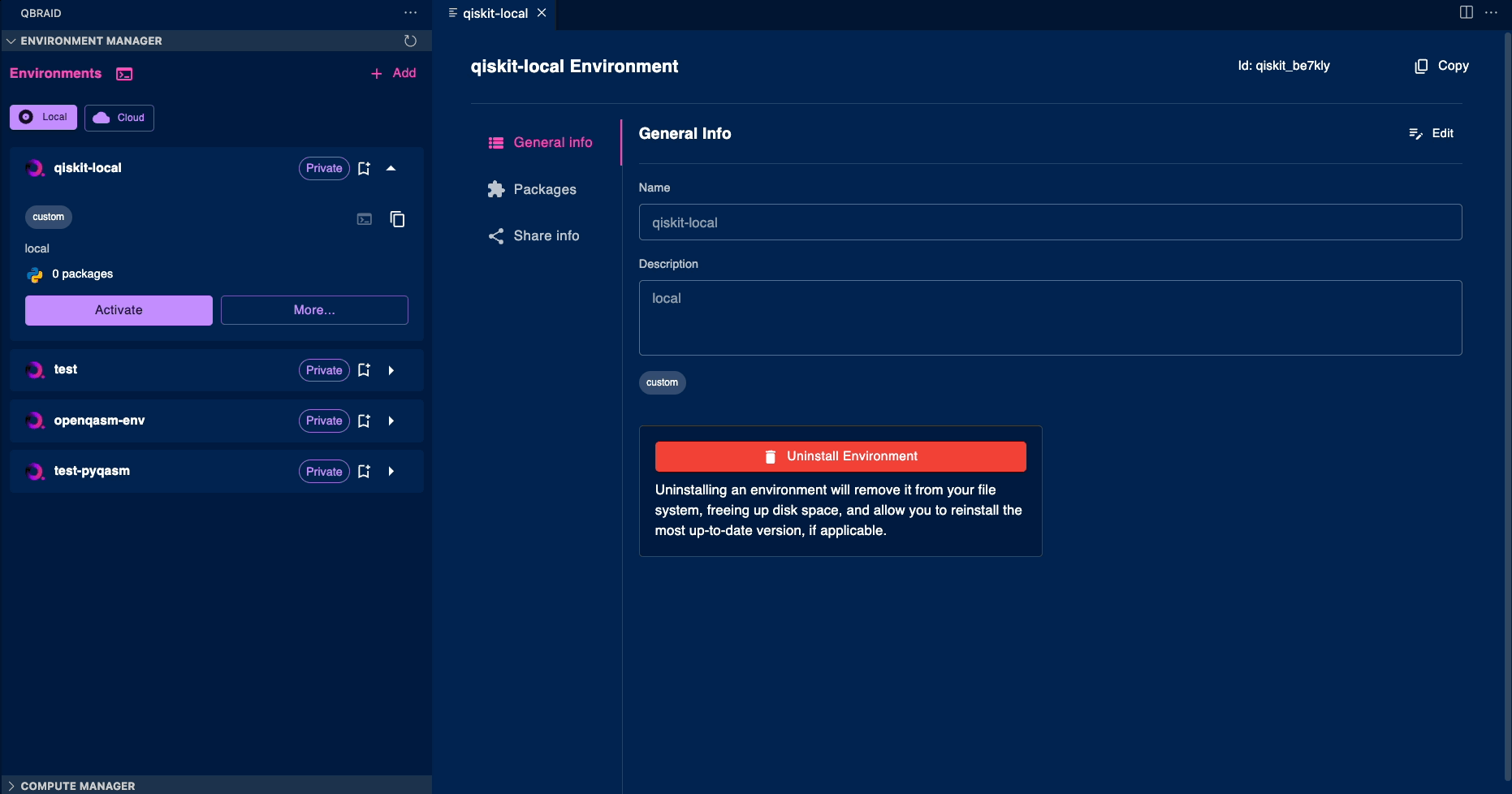Click the custom tag below Description

pyautogui.click(x=663, y=382)
